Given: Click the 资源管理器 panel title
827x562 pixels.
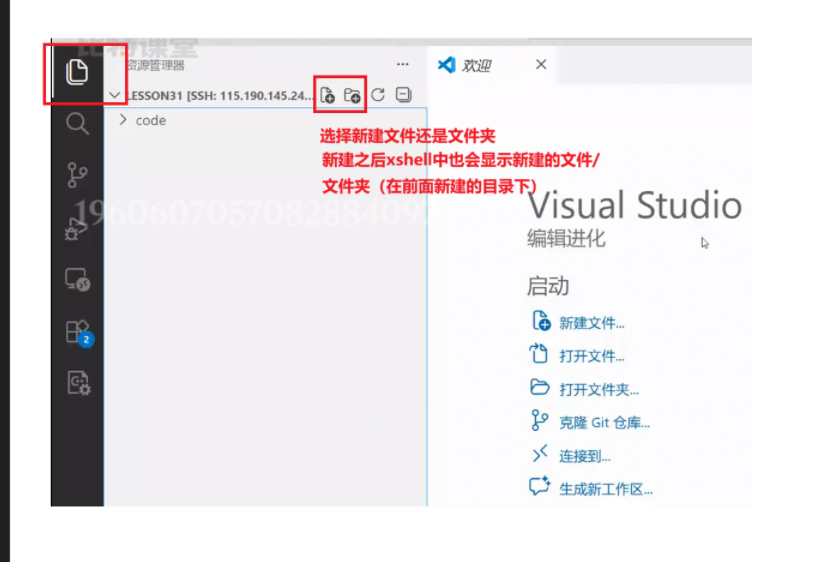Looking at the screenshot, I should (x=156, y=65).
